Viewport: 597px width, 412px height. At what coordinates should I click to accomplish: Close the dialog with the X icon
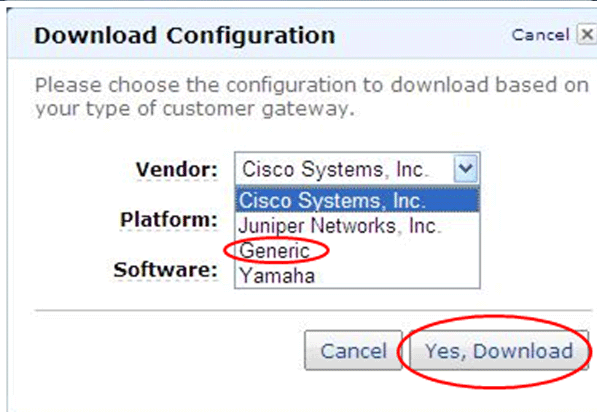click(x=587, y=35)
